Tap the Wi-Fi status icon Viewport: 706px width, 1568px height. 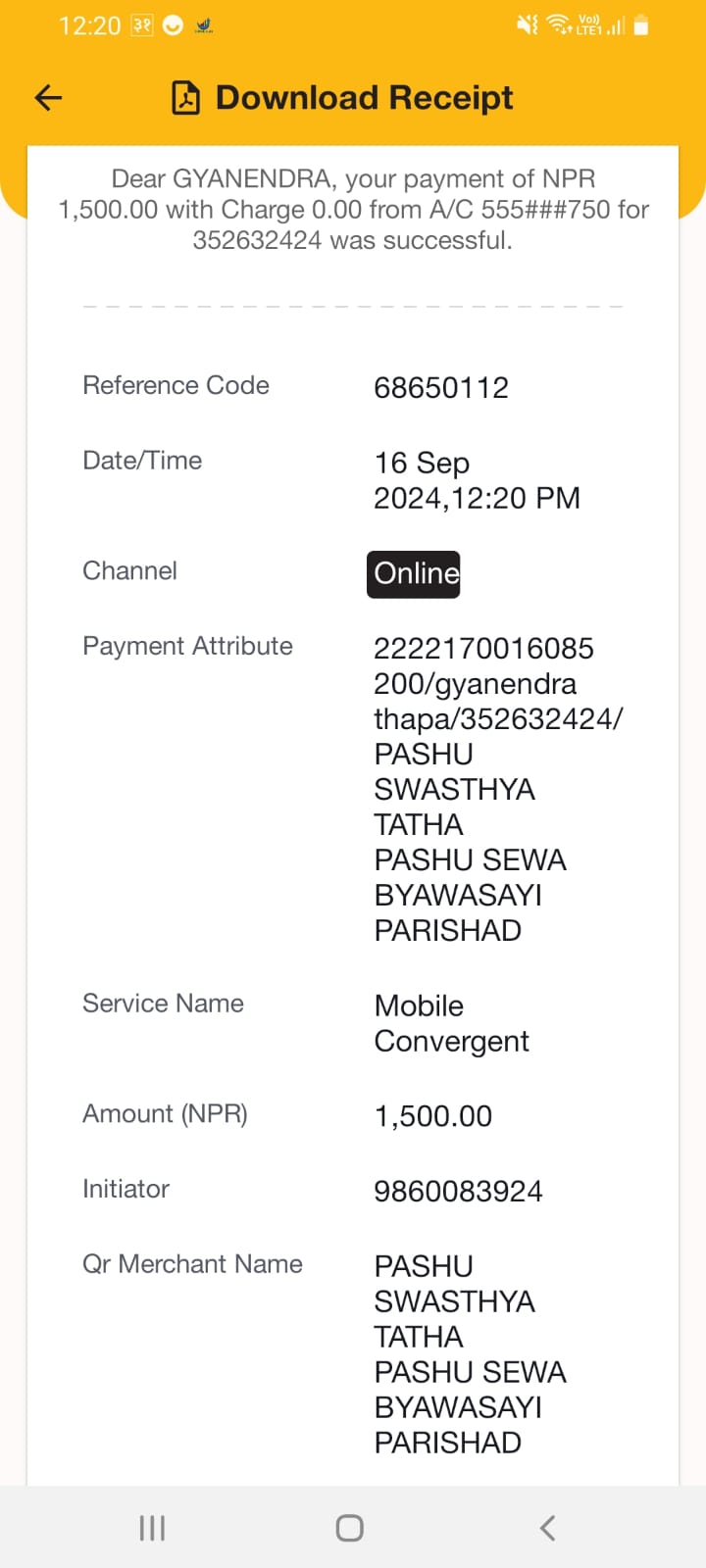(x=559, y=25)
